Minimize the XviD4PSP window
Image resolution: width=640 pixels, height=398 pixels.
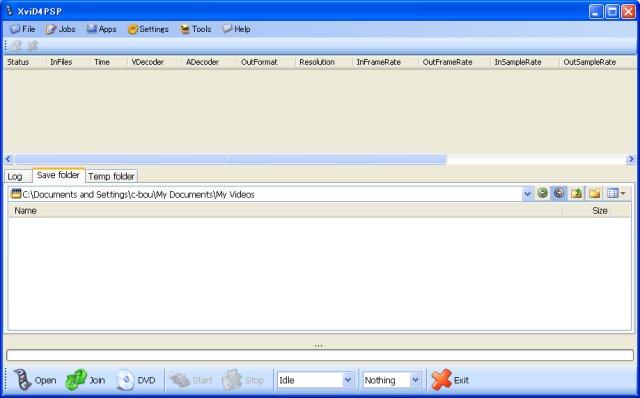pos(596,11)
